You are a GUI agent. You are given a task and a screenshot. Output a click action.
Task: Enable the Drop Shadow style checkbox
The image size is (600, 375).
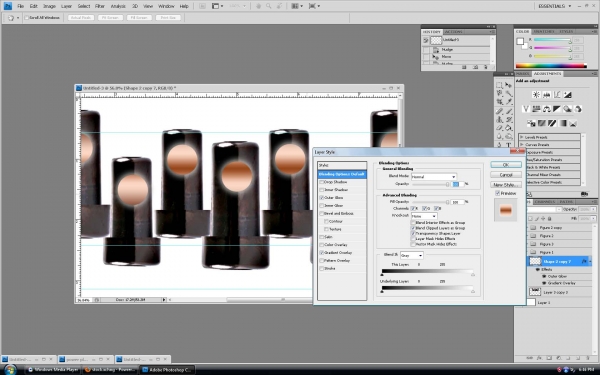(322, 182)
